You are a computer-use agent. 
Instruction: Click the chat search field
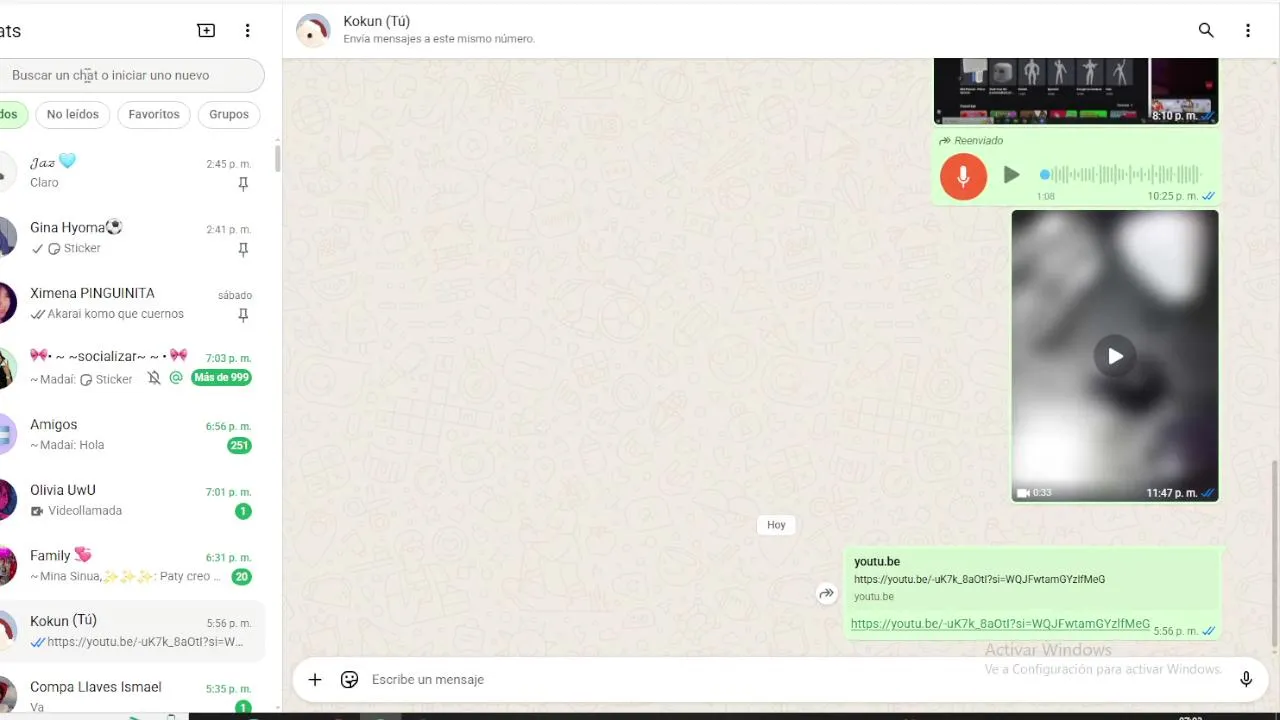click(132, 75)
